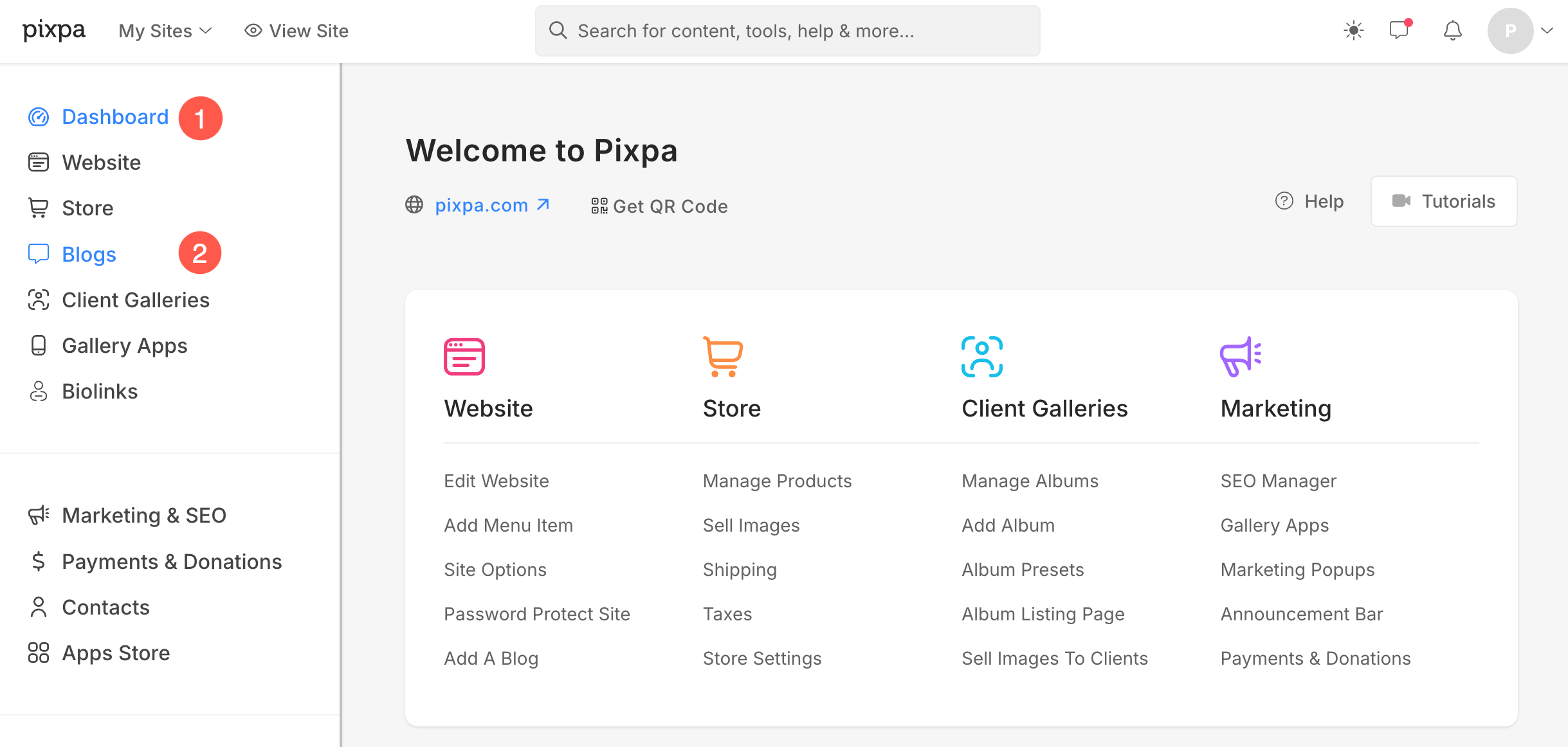Open Blogs in the sidebar
The height and width of the screenshot is (747, 1568).
(89, 254)
